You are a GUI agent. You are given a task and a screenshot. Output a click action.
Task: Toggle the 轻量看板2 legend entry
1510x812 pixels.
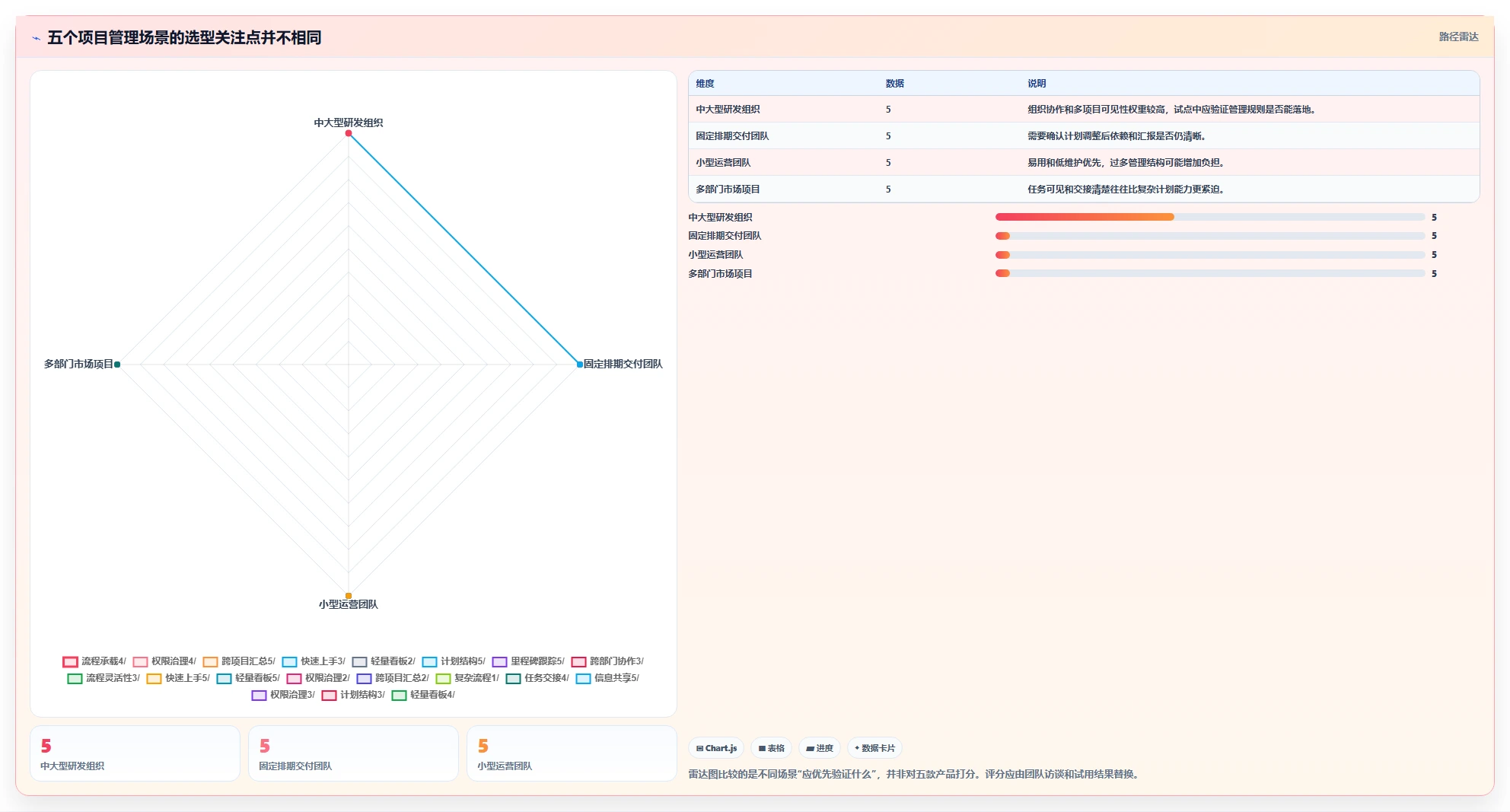point(384,661)
